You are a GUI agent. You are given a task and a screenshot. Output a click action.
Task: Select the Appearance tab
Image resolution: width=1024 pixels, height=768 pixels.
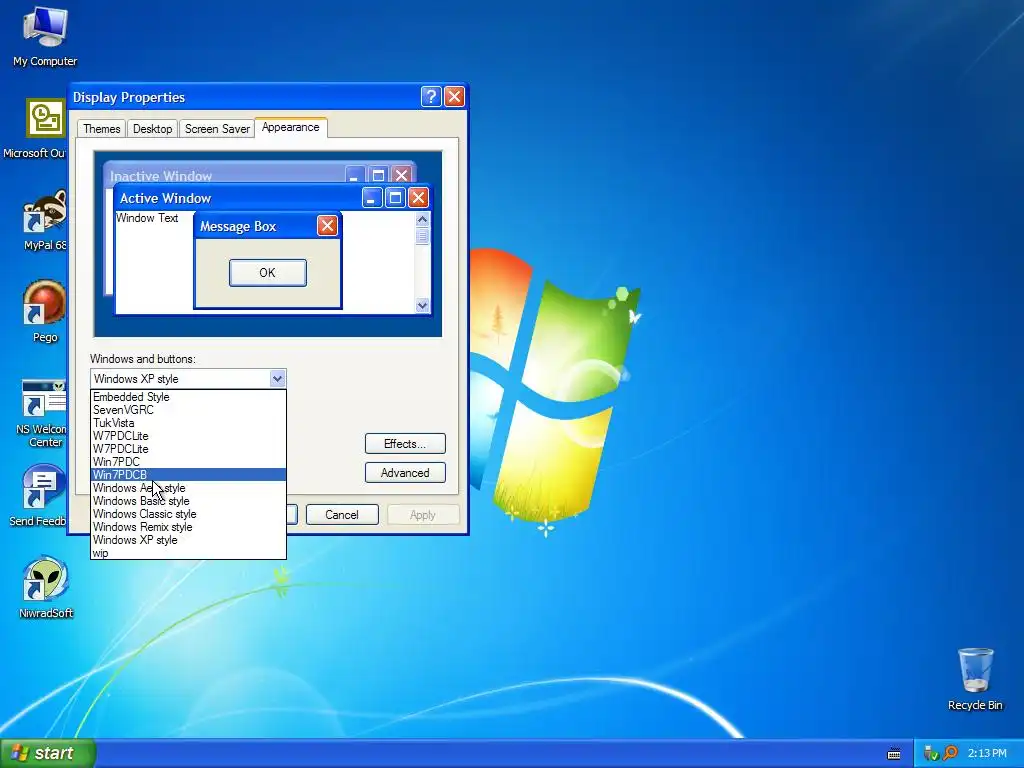click(291, 127)
